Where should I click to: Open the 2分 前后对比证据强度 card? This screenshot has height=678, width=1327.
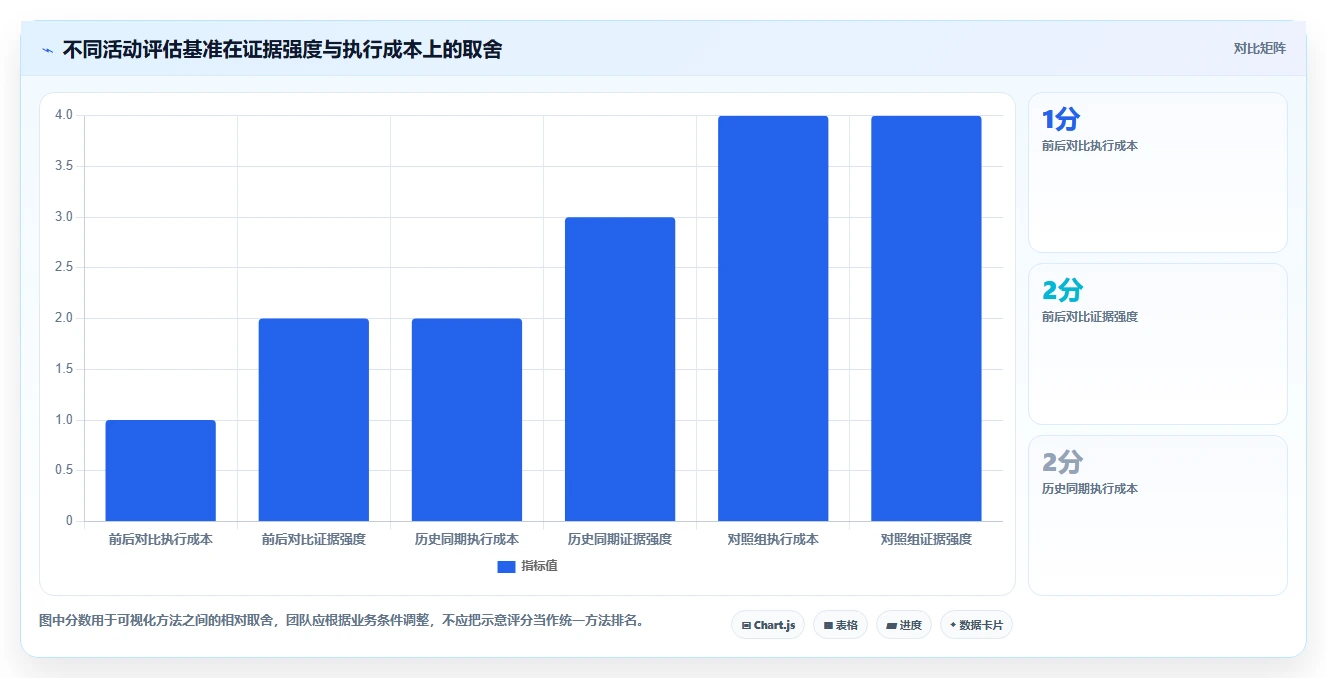coord(1158,344)
